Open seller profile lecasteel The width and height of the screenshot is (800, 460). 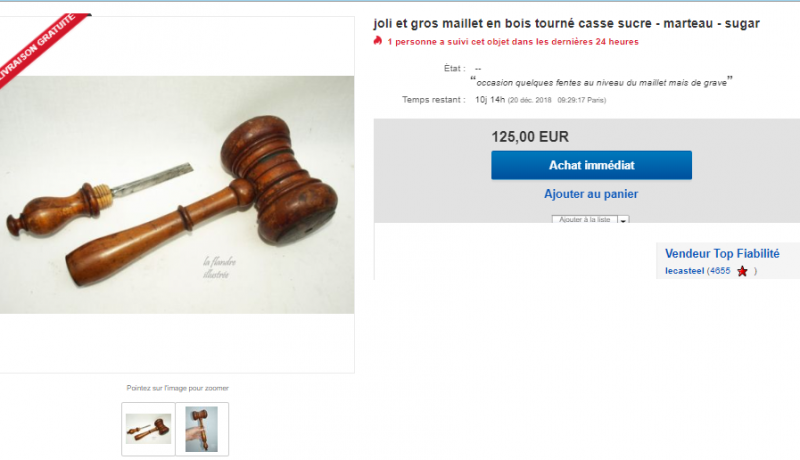[684, 271]
